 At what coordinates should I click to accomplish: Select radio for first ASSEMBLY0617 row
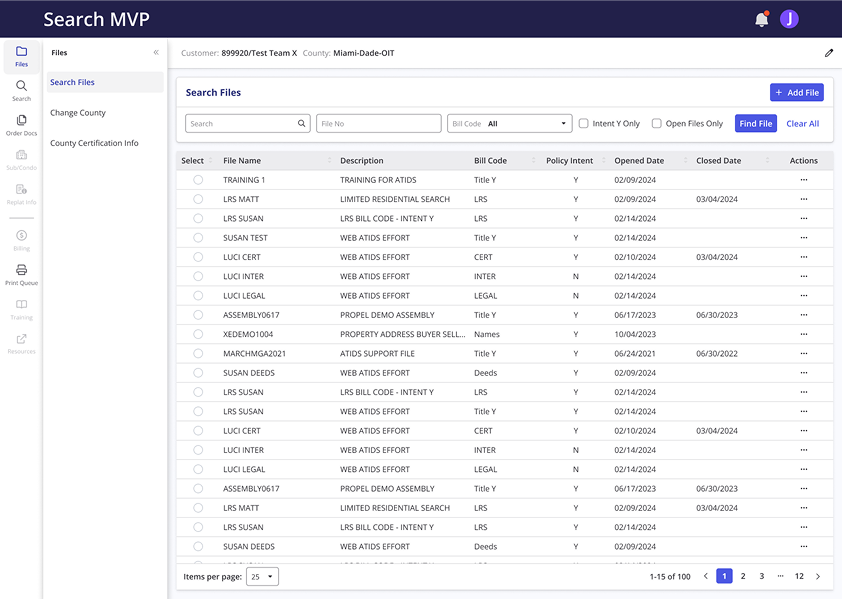pos(198,315)
